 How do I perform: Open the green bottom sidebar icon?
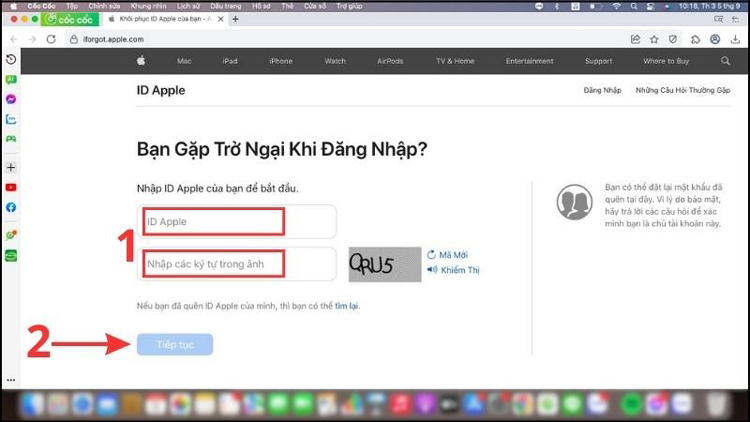11,255
